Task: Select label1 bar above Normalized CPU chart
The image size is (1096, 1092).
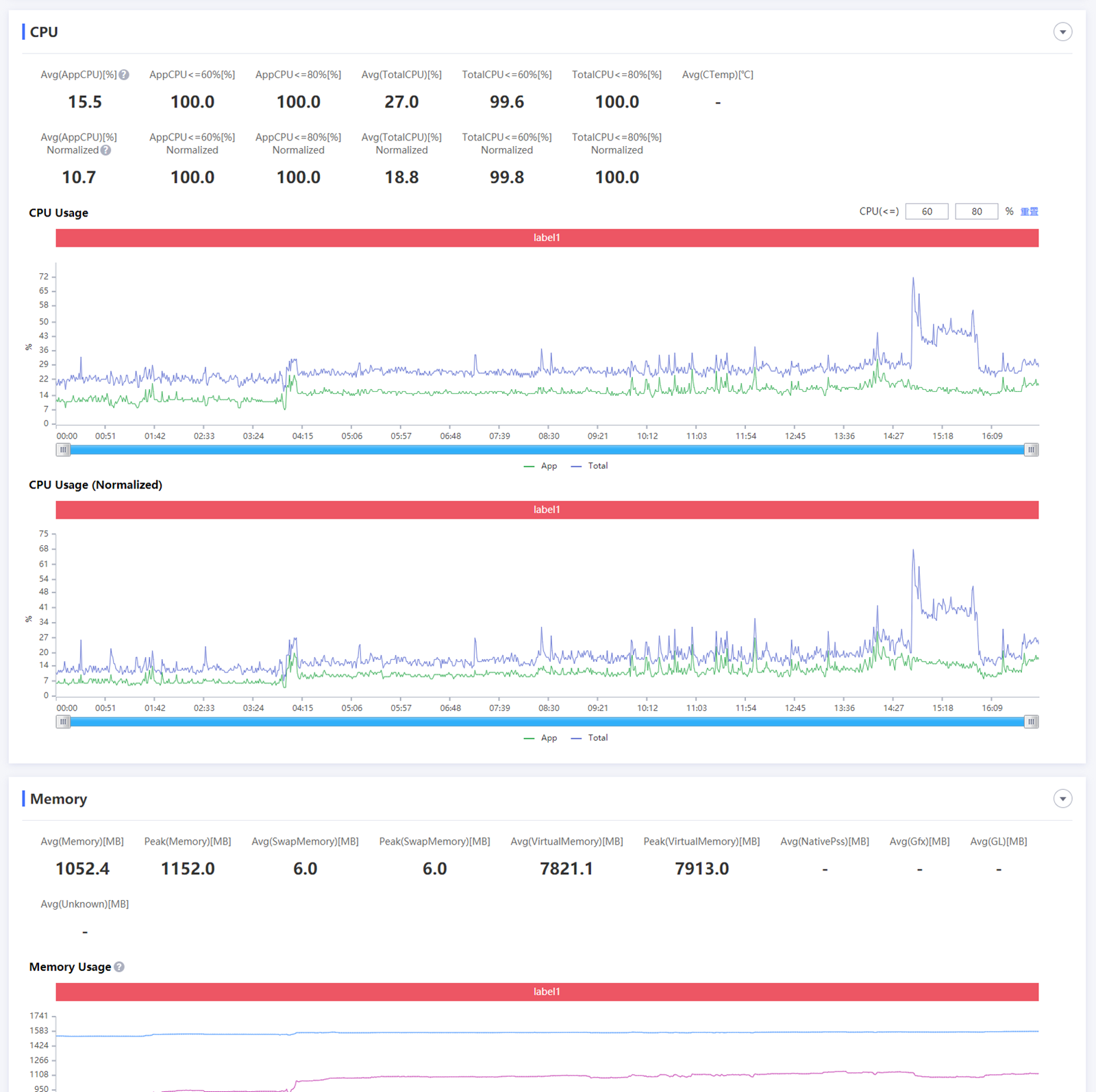Action: (x=547, y=510)
